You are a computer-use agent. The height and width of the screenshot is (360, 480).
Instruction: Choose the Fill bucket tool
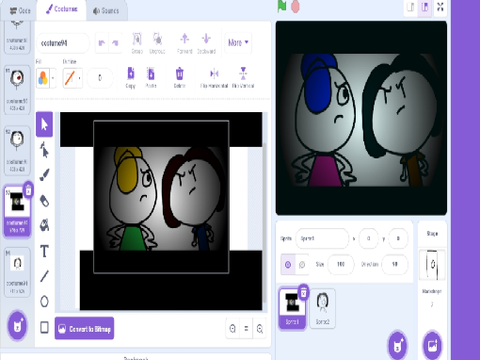tap(44, 225)
